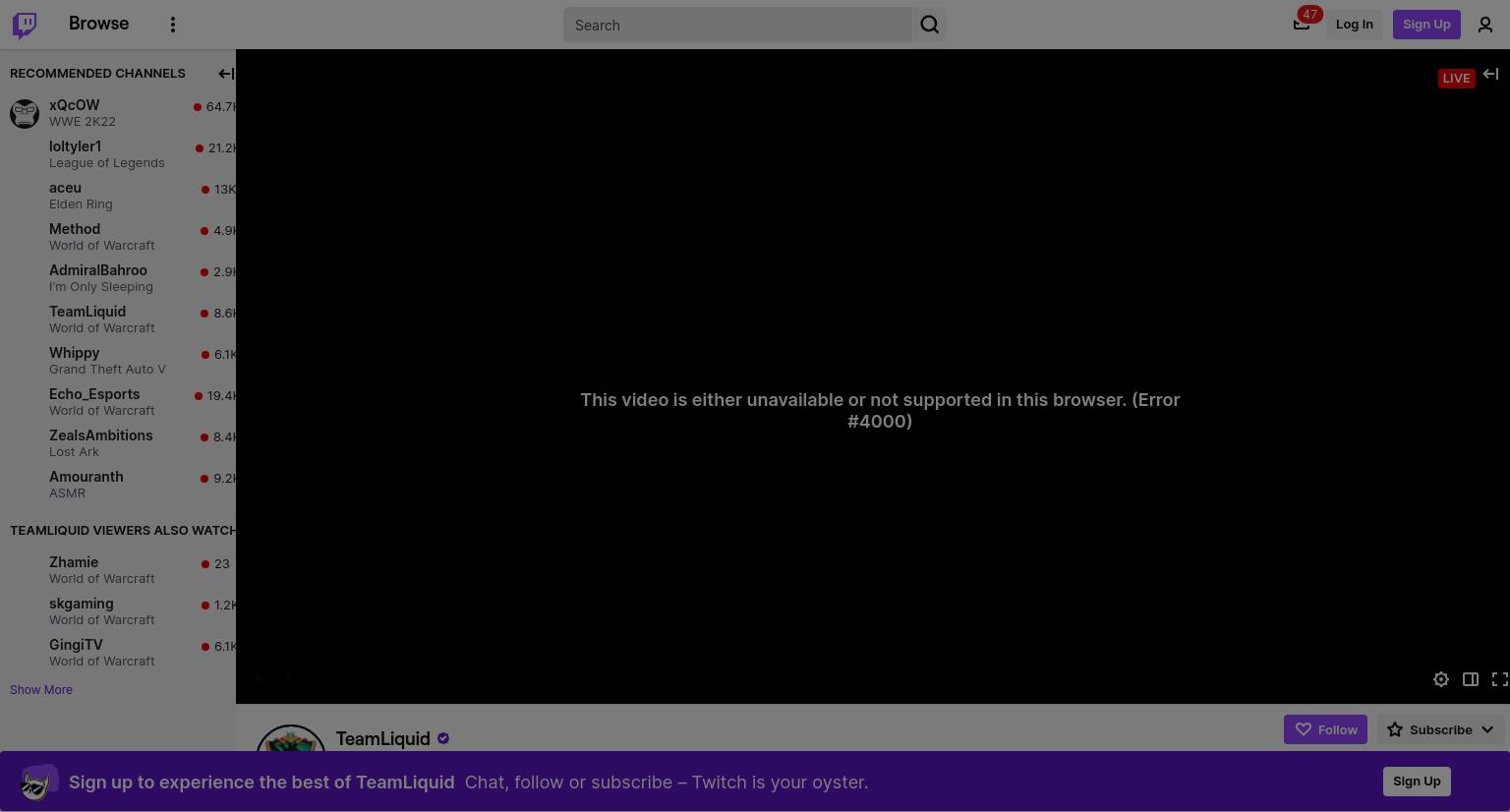Click the ASMR category label
Viewport: 1510px width, 812px height.
[x=67, y=493]
